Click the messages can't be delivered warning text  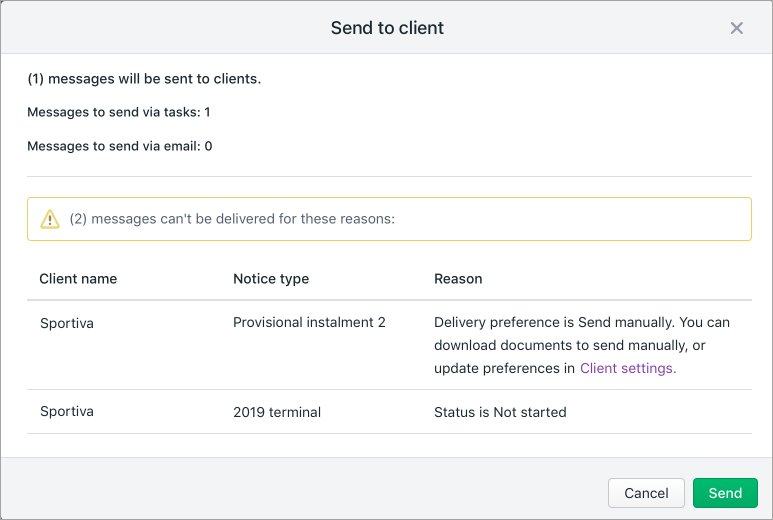click(232, 219)
